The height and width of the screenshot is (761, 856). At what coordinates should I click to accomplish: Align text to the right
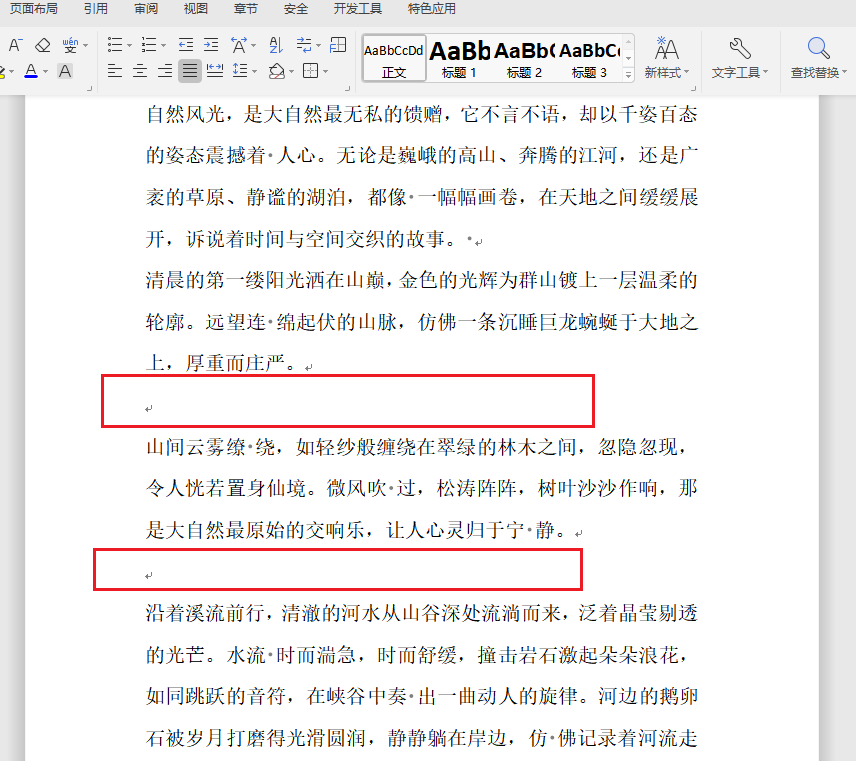tap(165, 71)
